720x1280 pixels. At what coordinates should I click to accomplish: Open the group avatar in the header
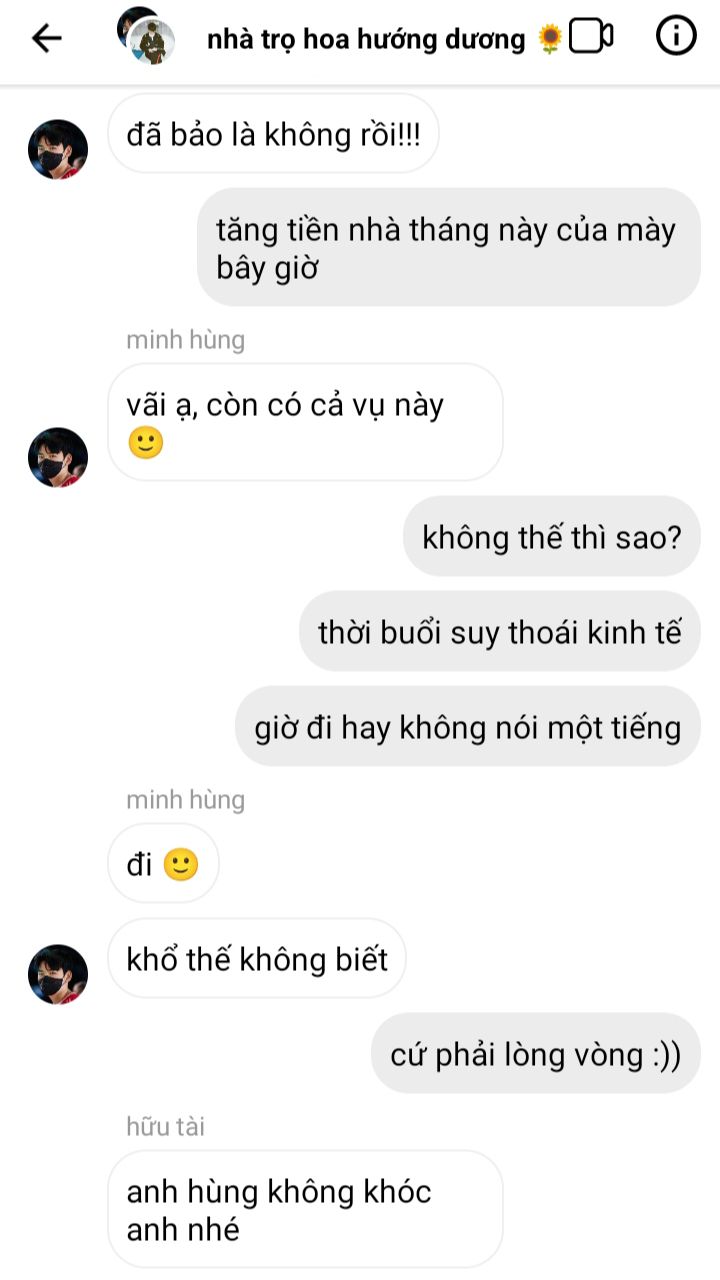coord(146,34)
